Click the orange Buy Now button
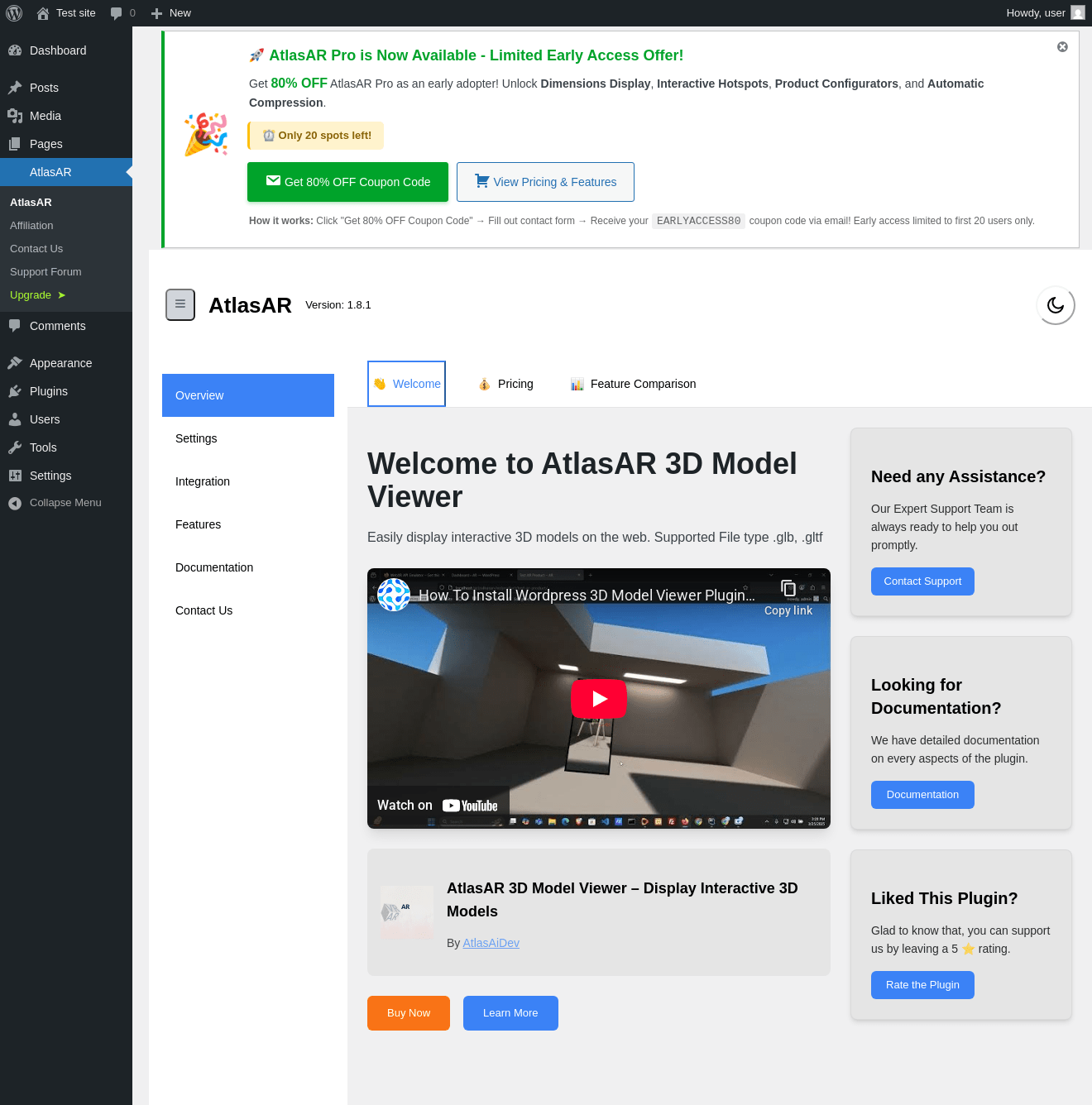Image resolution: width=1092 pixels, height=1105 pixels. pos(409,1013)
